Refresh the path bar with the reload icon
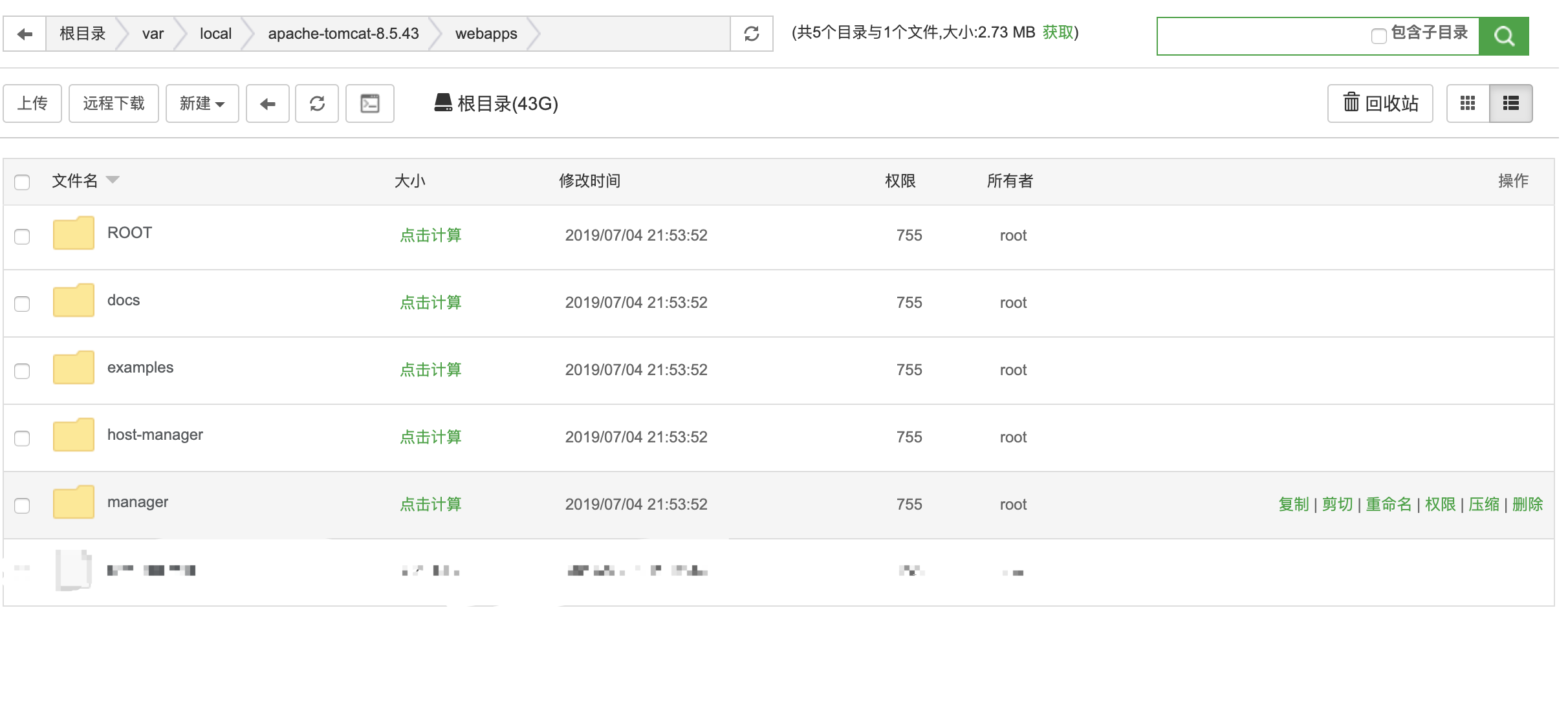 pyautogui.click(x=751, y=34)
